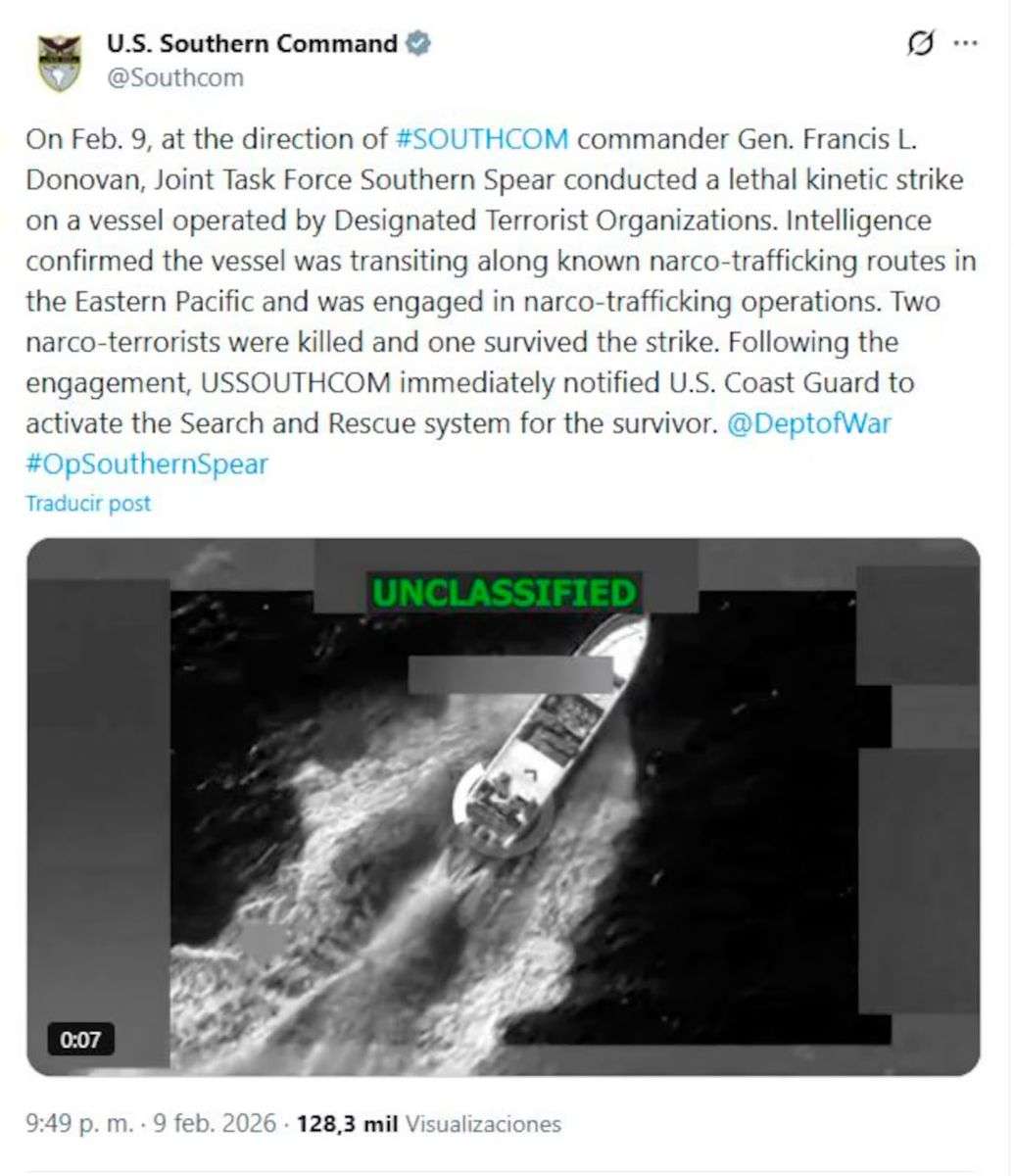Click the vessel shown in the video

549,735
